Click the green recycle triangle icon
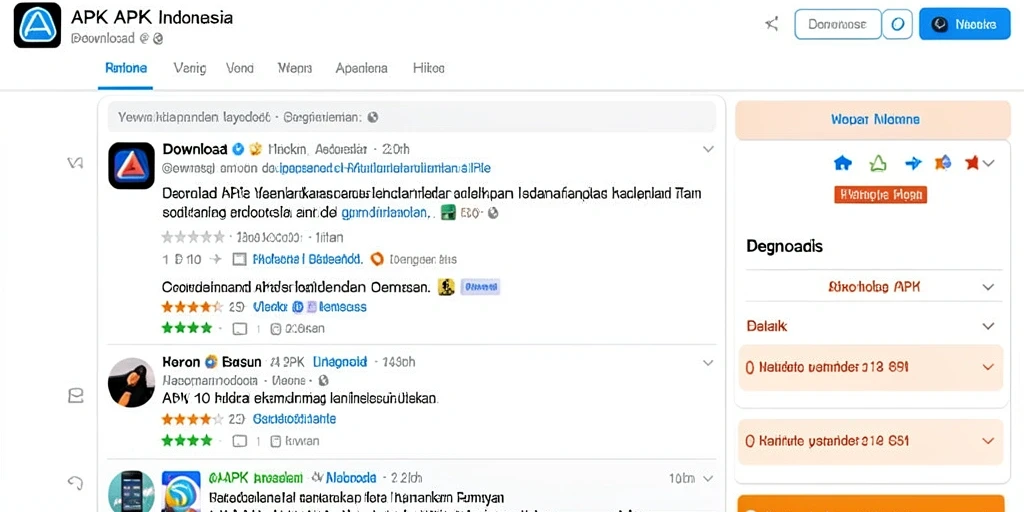Screen dimensions: 1024x512 tap(878, 163)
